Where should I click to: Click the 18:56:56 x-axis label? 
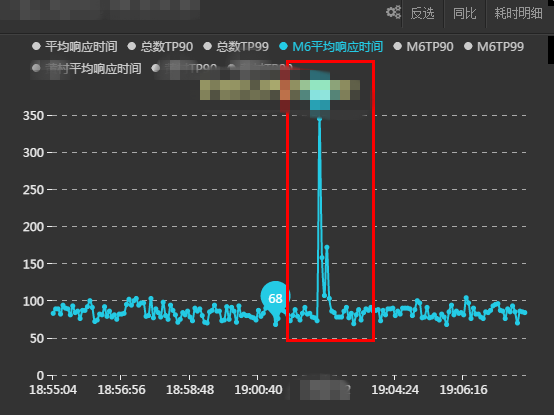tap(122, 390)
